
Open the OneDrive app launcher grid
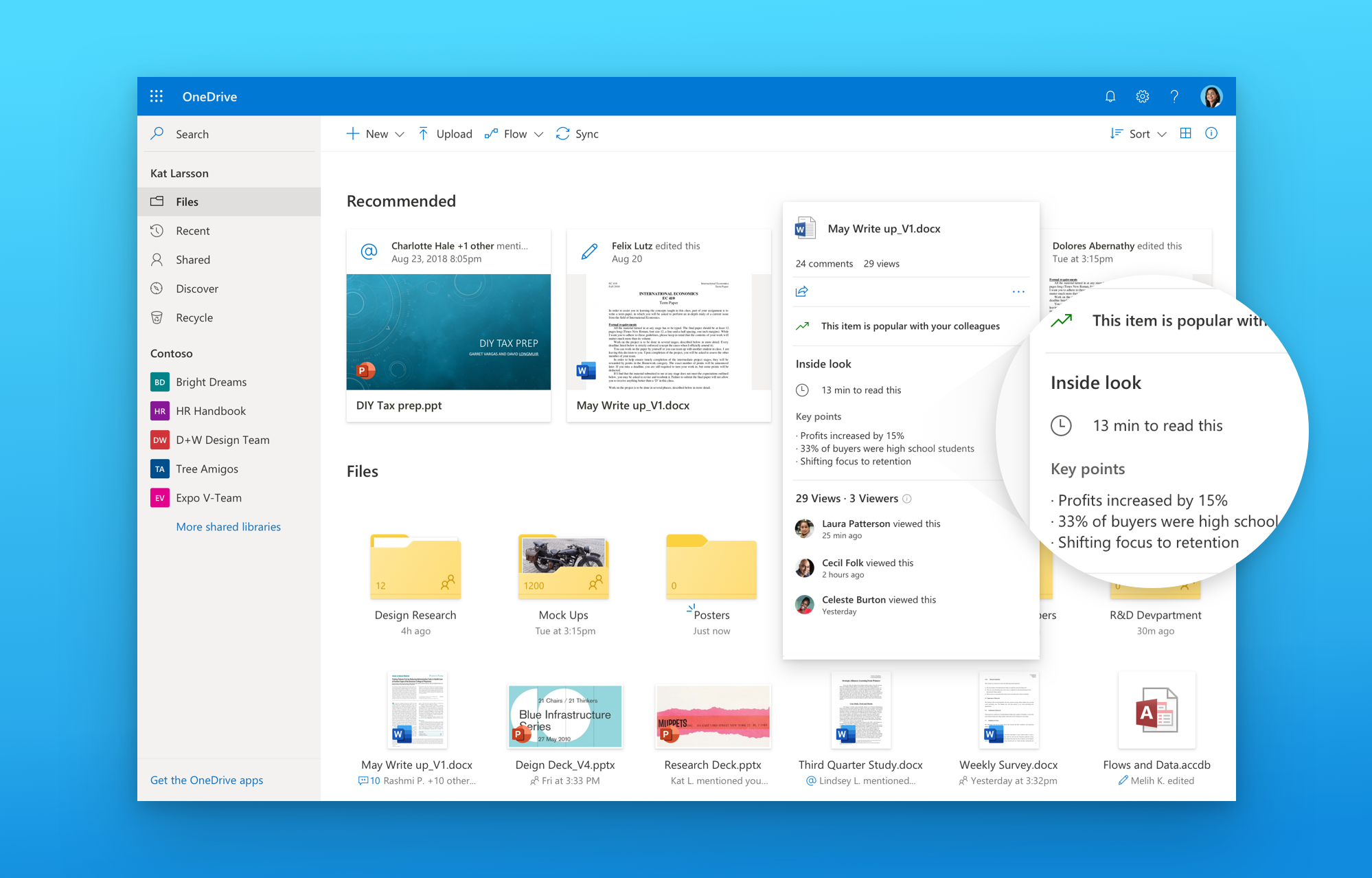[157, 96]
